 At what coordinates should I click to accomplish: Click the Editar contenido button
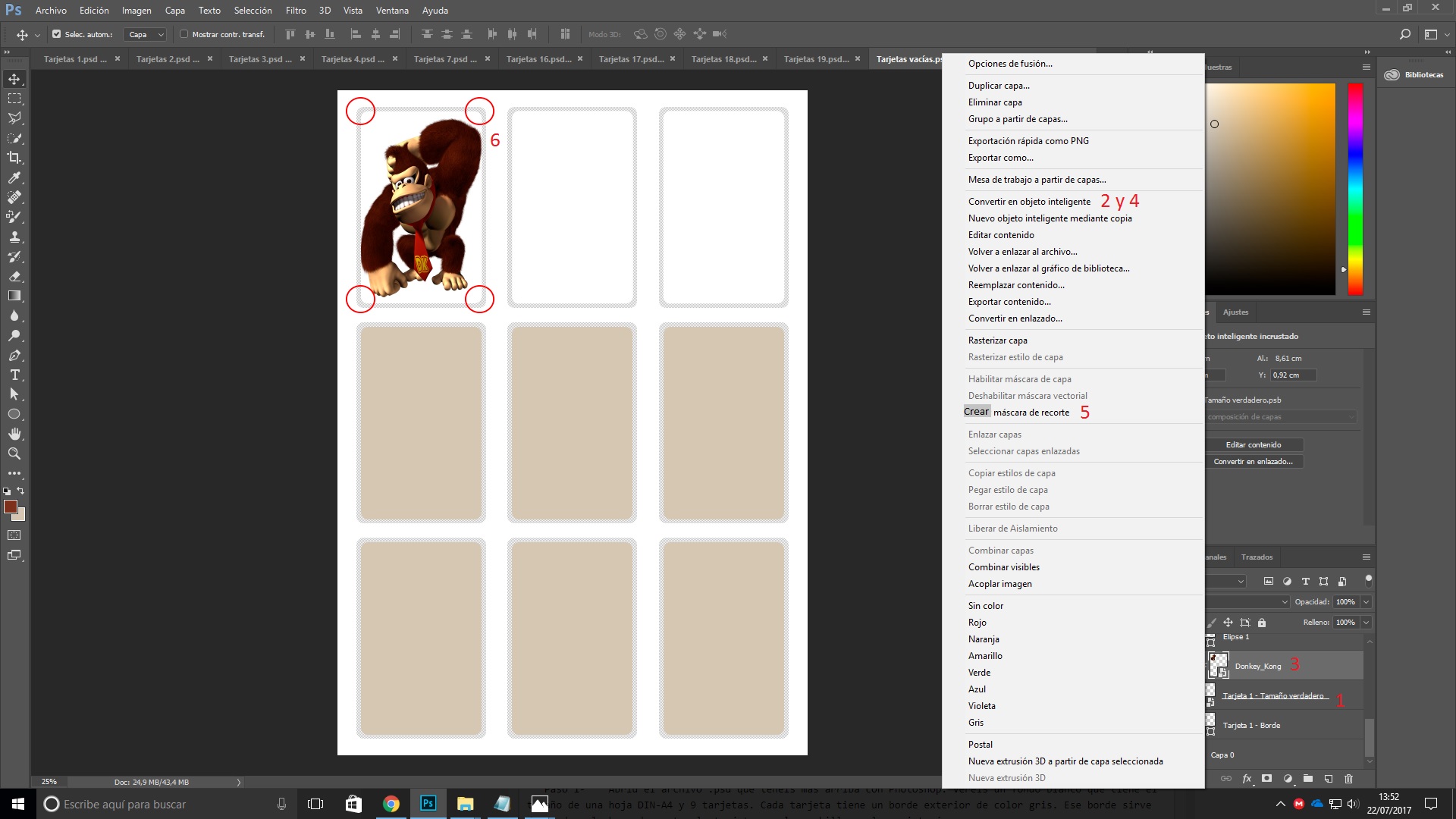tap(1254, 445)
